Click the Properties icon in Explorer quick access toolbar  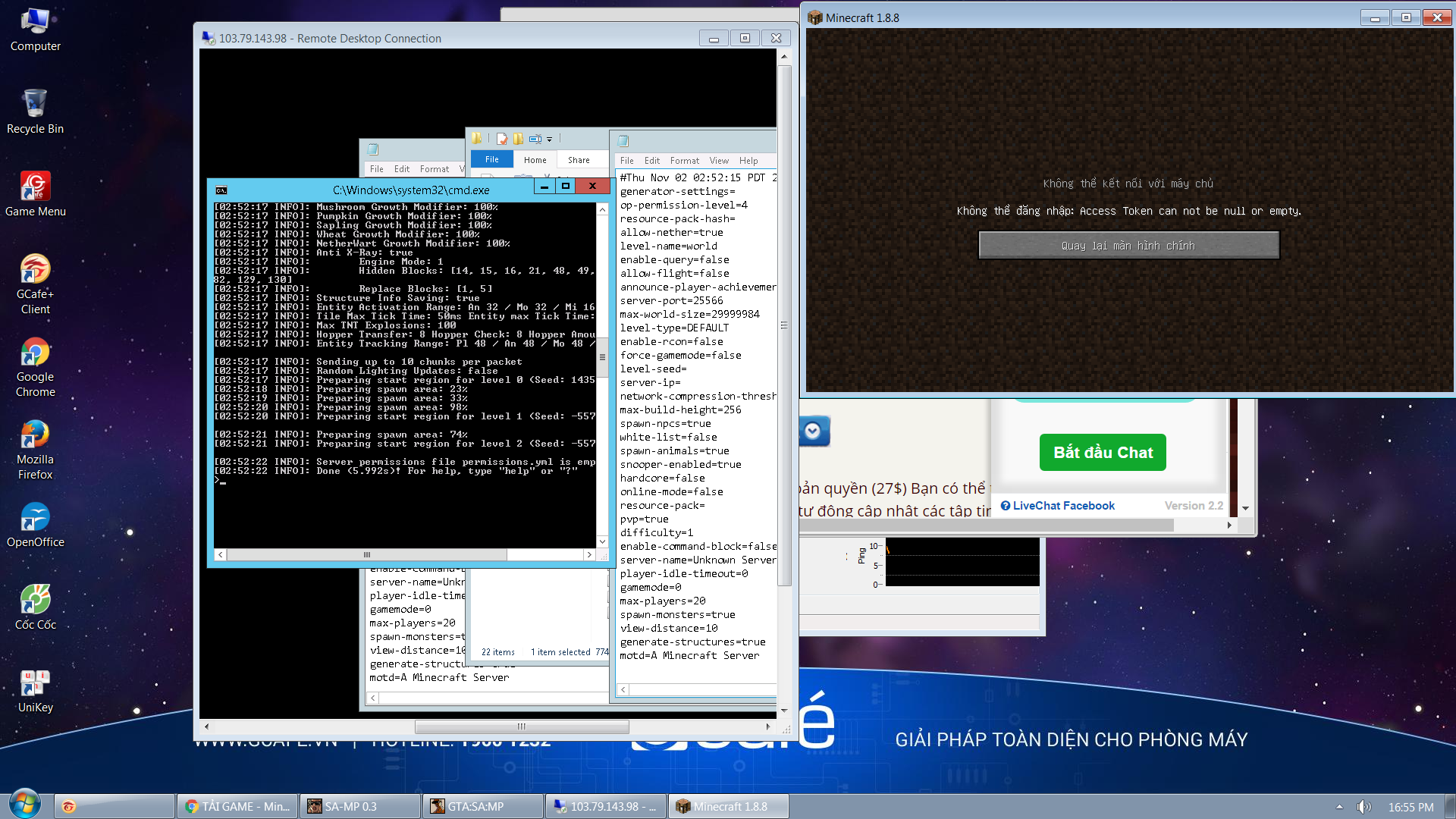point(502,139)
